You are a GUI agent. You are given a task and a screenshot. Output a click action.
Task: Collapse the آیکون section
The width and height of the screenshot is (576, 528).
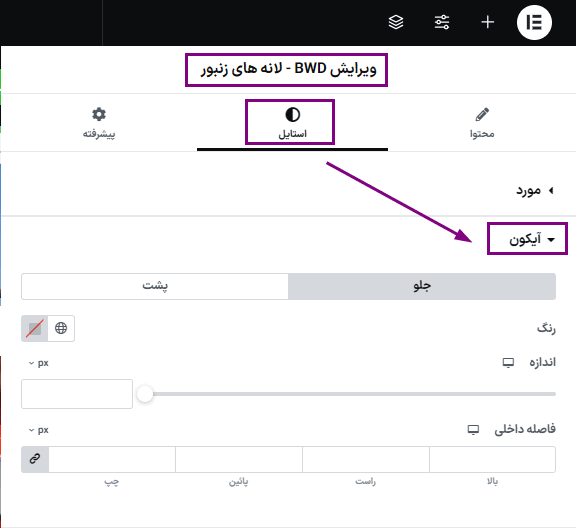pos(532,239)
